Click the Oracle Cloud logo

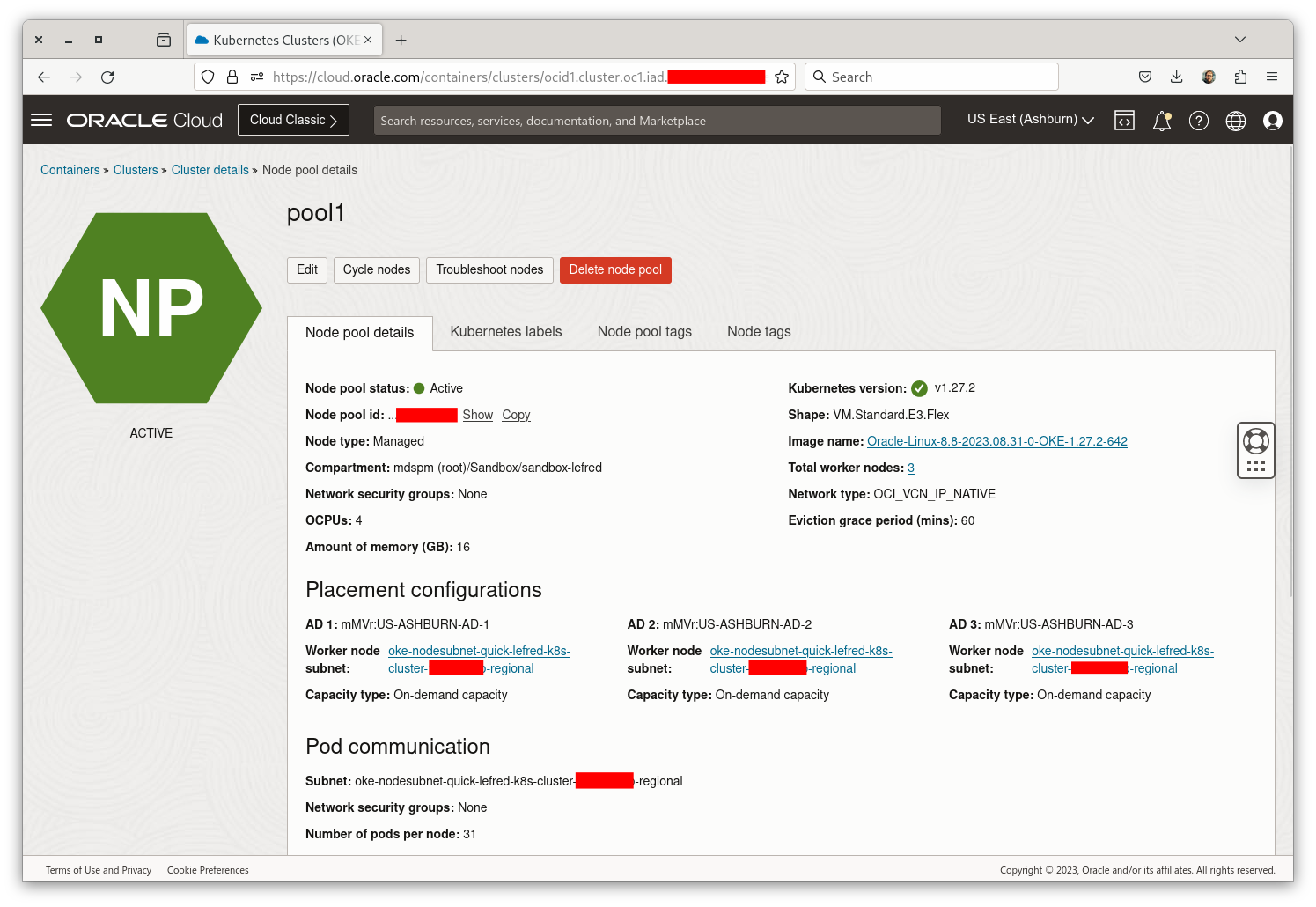(x=144, y=120)
